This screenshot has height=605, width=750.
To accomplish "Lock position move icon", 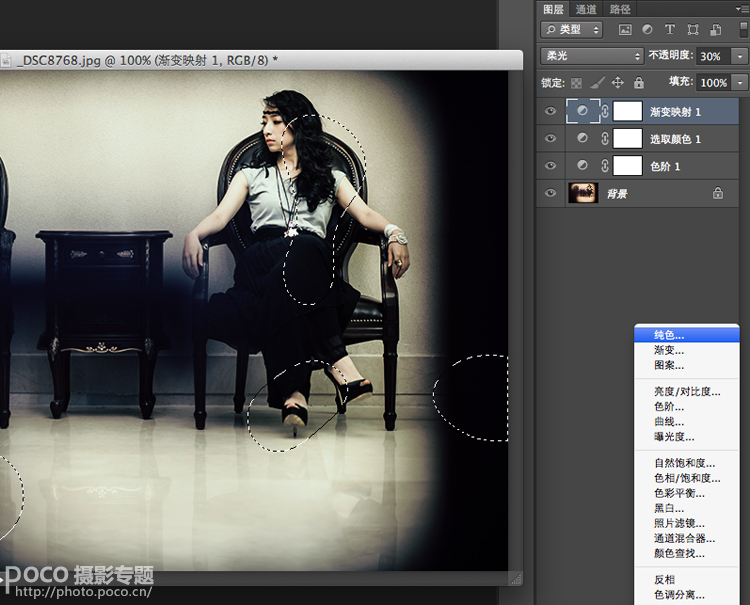I will (x=618, y=83).
